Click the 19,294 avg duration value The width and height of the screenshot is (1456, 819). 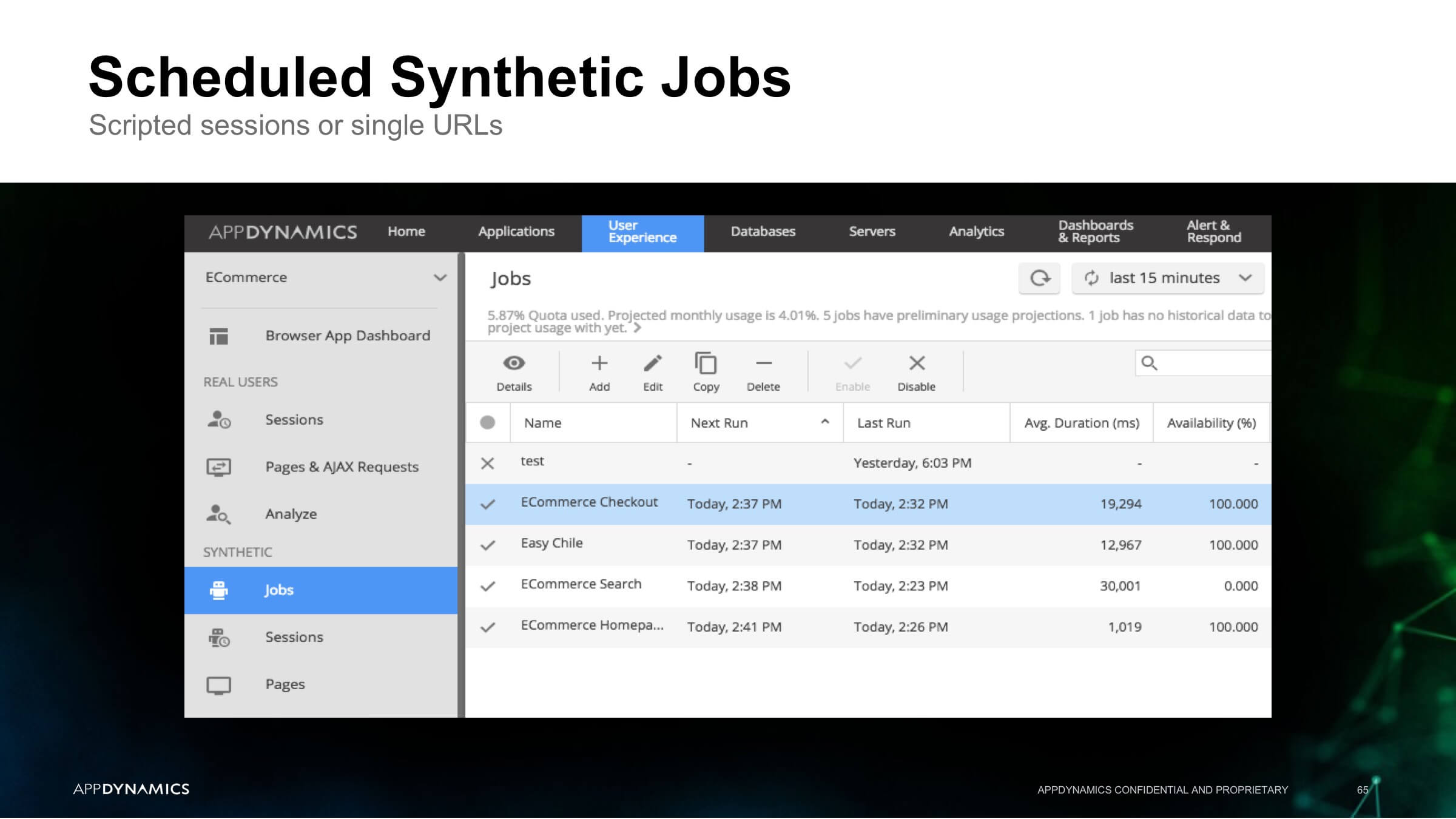(1121, 504)
